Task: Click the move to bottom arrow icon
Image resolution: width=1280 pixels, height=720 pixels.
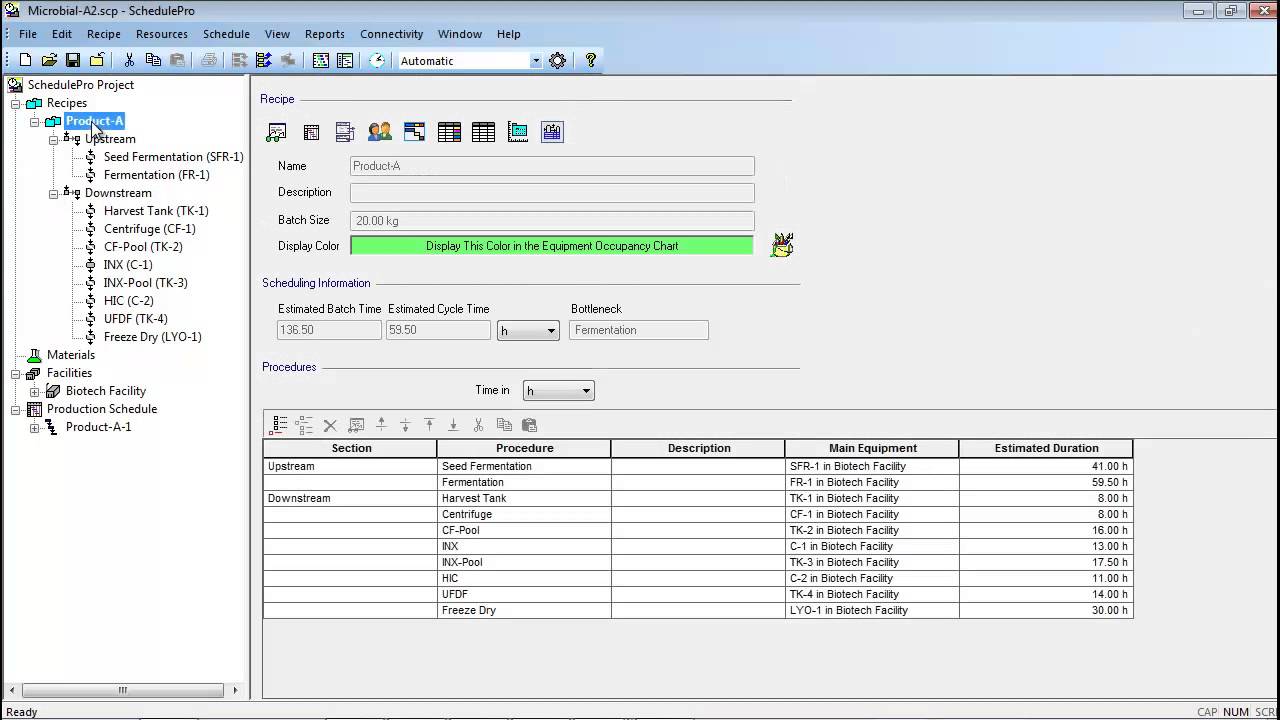Action: coord(453,425)
